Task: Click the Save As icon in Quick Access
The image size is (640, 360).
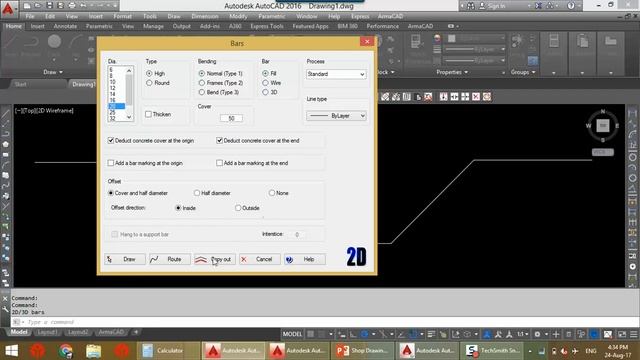Action: 60,6
